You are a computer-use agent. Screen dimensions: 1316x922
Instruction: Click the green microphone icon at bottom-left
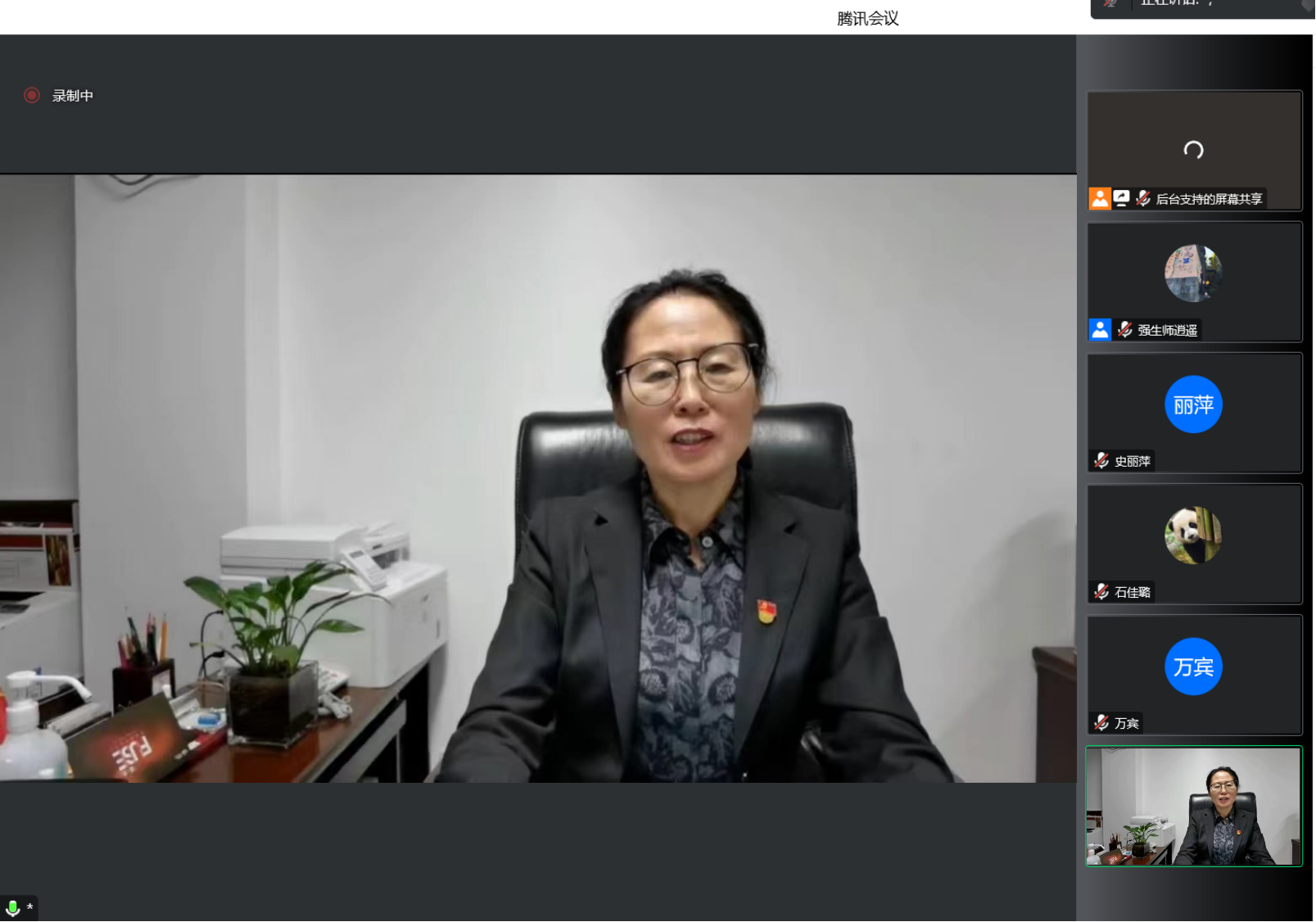click(12, 908)
